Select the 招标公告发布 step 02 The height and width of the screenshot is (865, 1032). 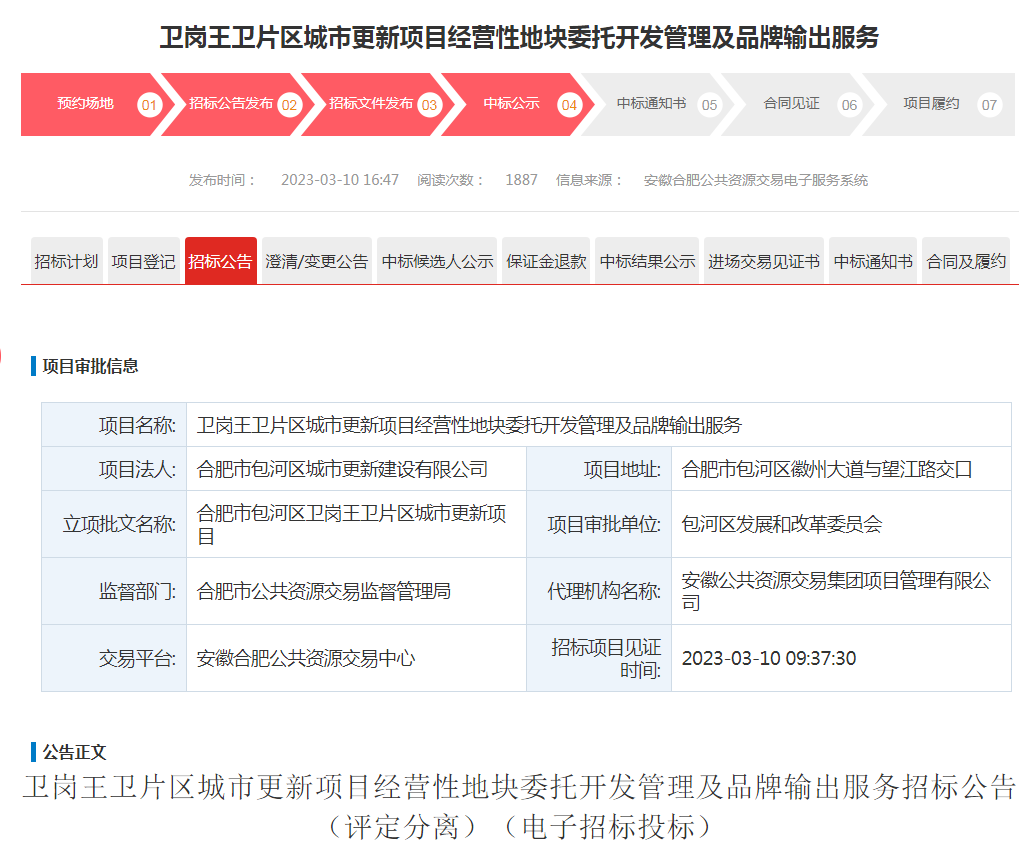238,104
